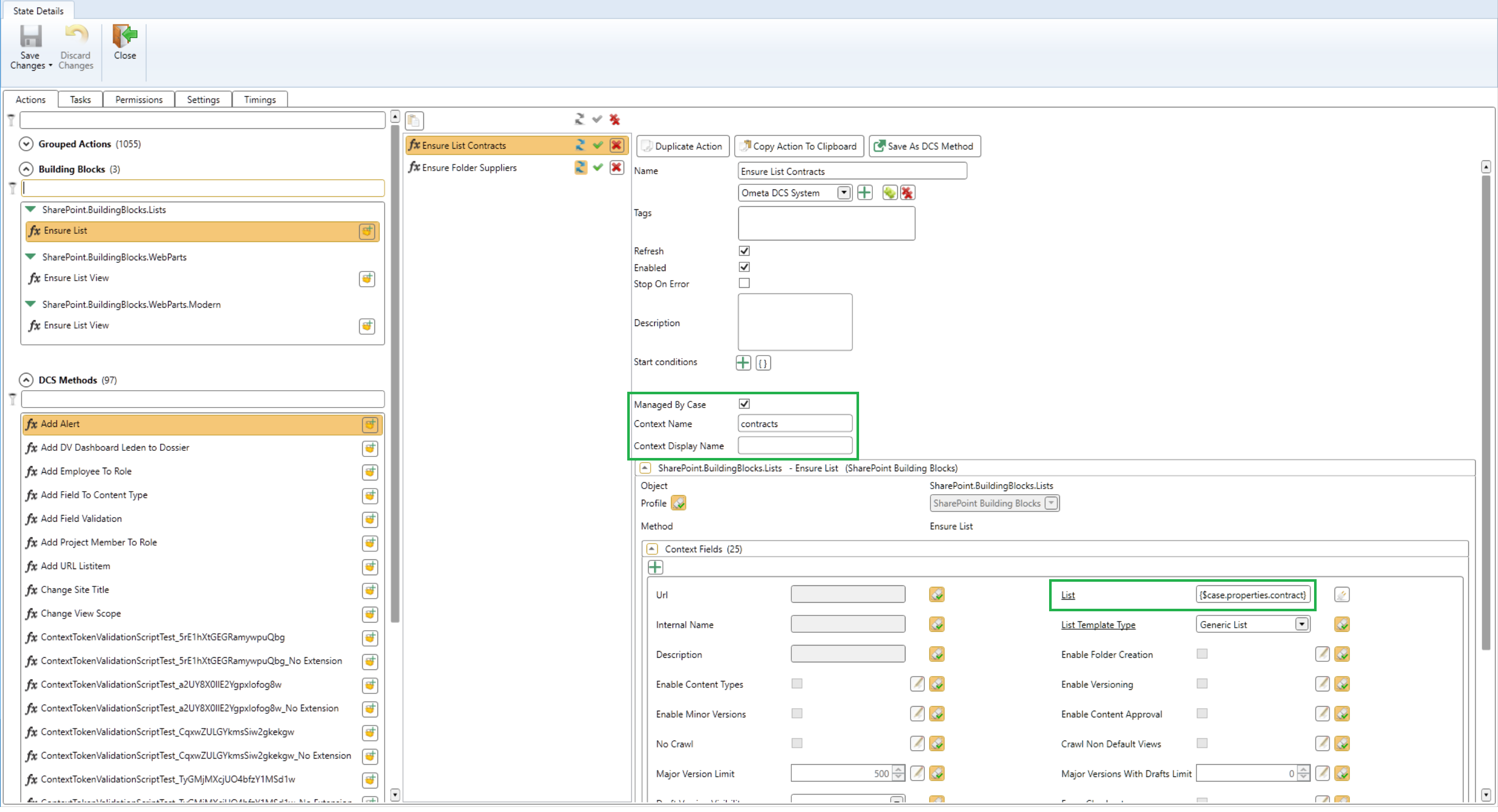Image resolution: width=1498 pixels, height=812 pixels.
Task: Switch to the Permissions tab
Action: point(139,100)
